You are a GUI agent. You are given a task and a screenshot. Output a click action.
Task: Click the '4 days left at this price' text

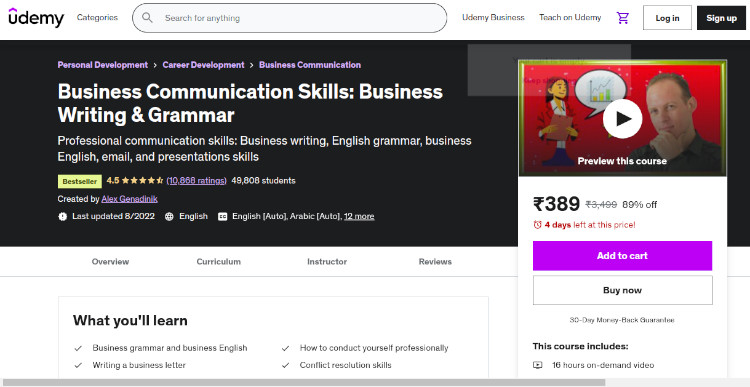(590, 224)
